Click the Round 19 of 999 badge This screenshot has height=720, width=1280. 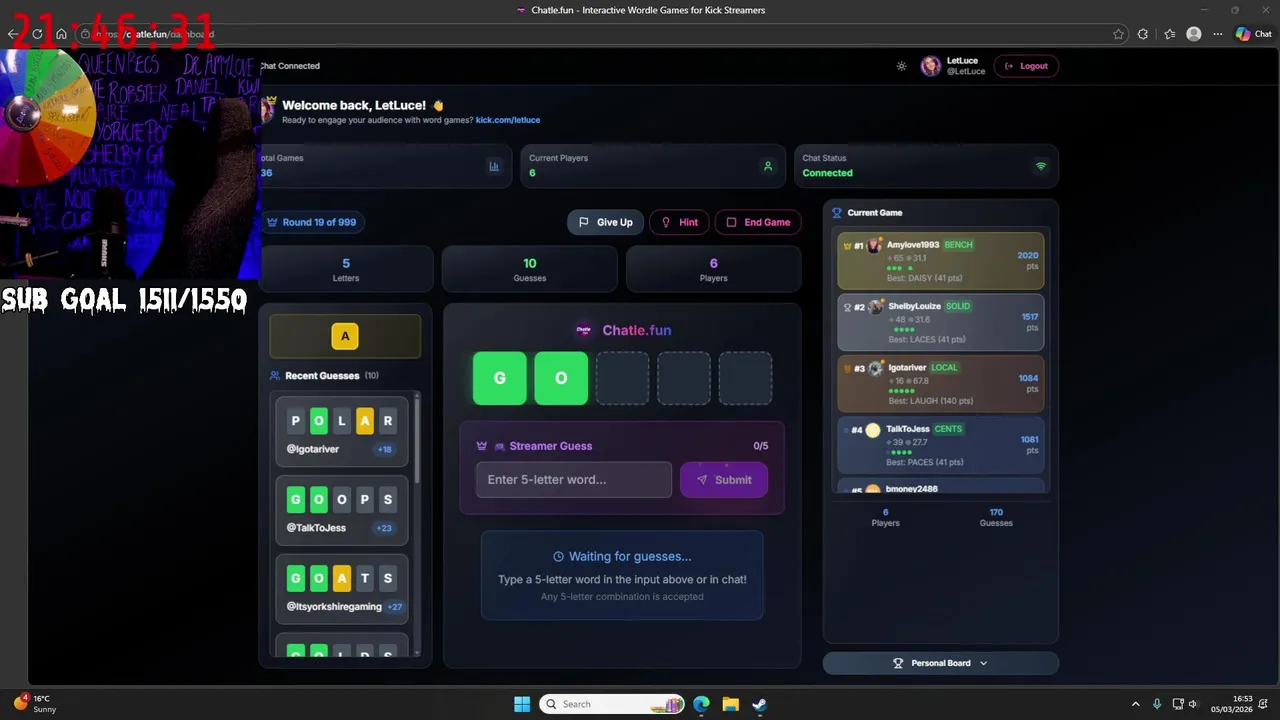(x=312, y=222)
